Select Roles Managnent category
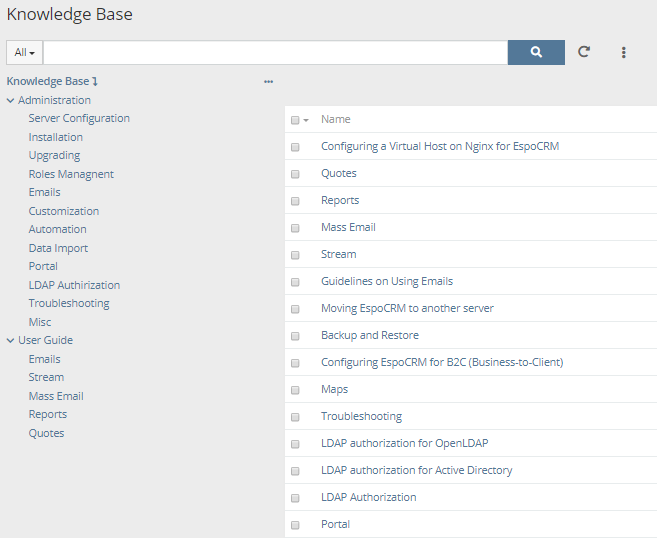Viewport: 657px width, 538px height. [x=71, y=174]
